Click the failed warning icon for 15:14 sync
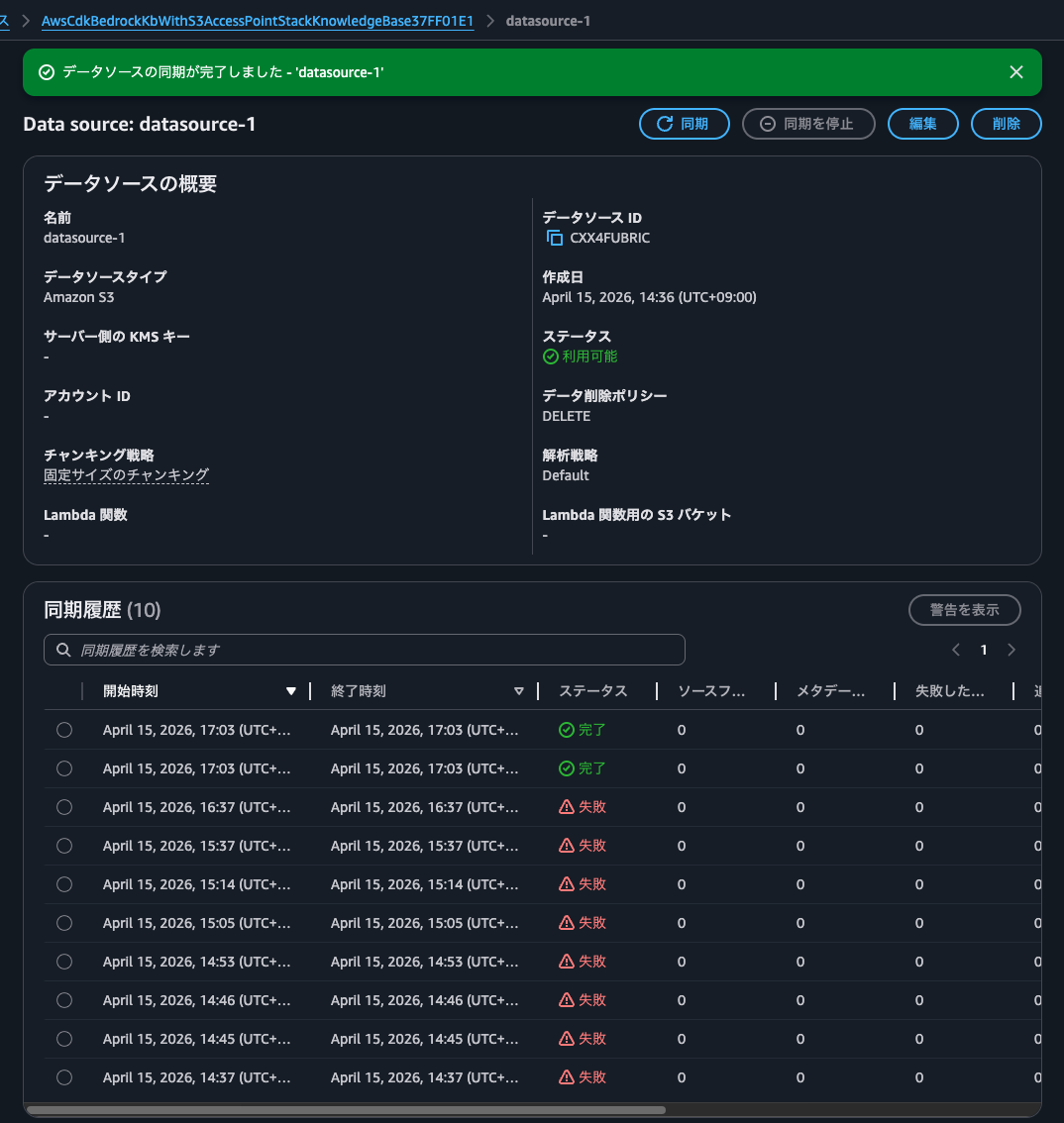The image size is (1064, 1123). [567, 884]
